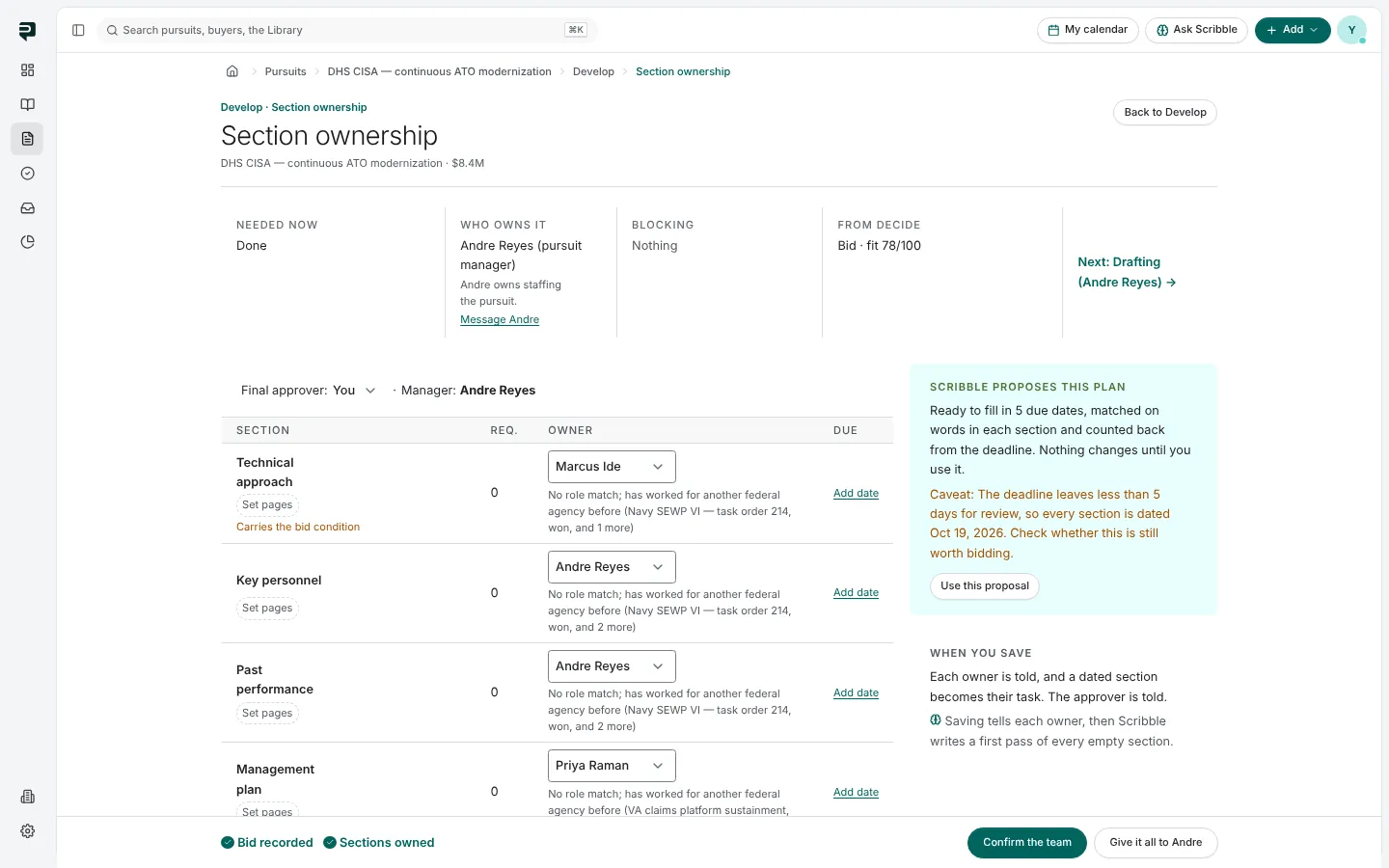Select the highlighted document icon in sidebar

coord(27,139)
